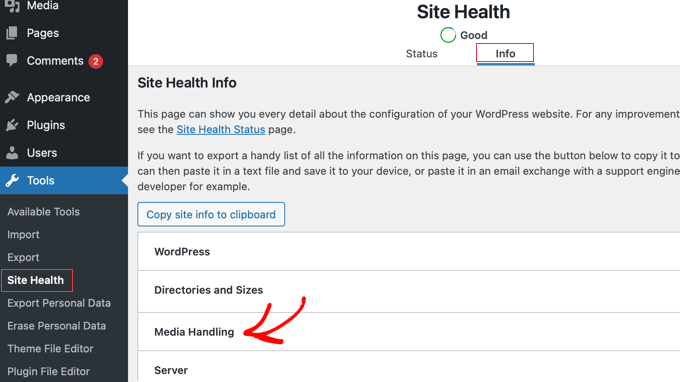Click the Comments speech bubble icon
Screen dimensions: 680x382
[12, 60]
